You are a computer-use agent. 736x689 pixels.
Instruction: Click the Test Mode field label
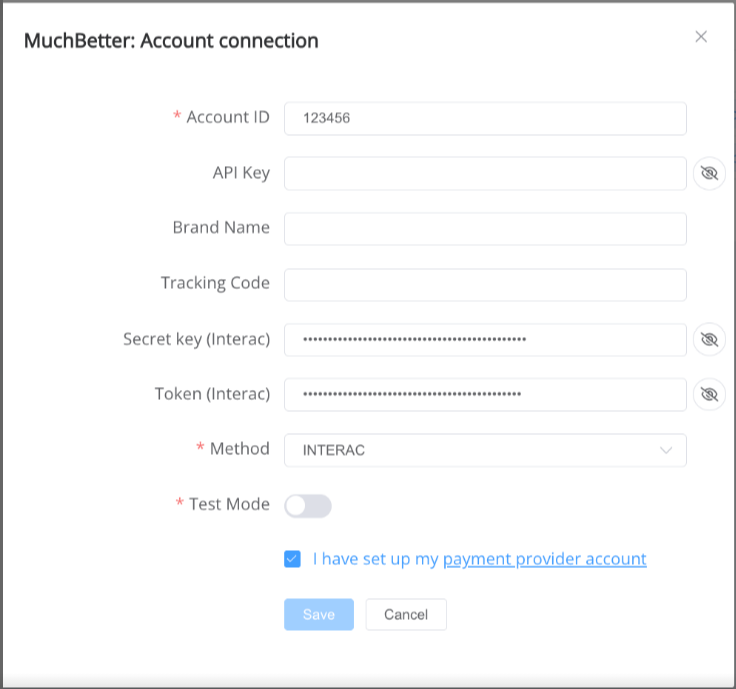pyautogui.click(x=229, y=504)
